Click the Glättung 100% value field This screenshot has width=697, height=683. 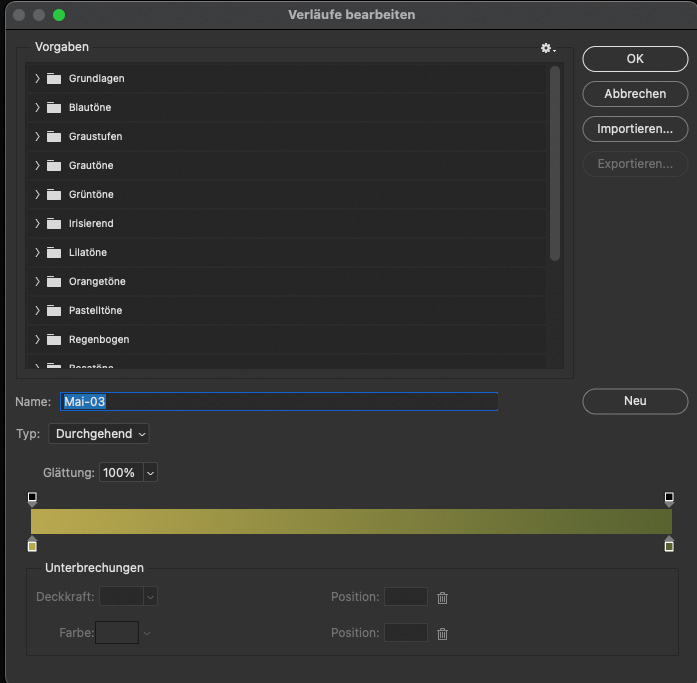121,473
